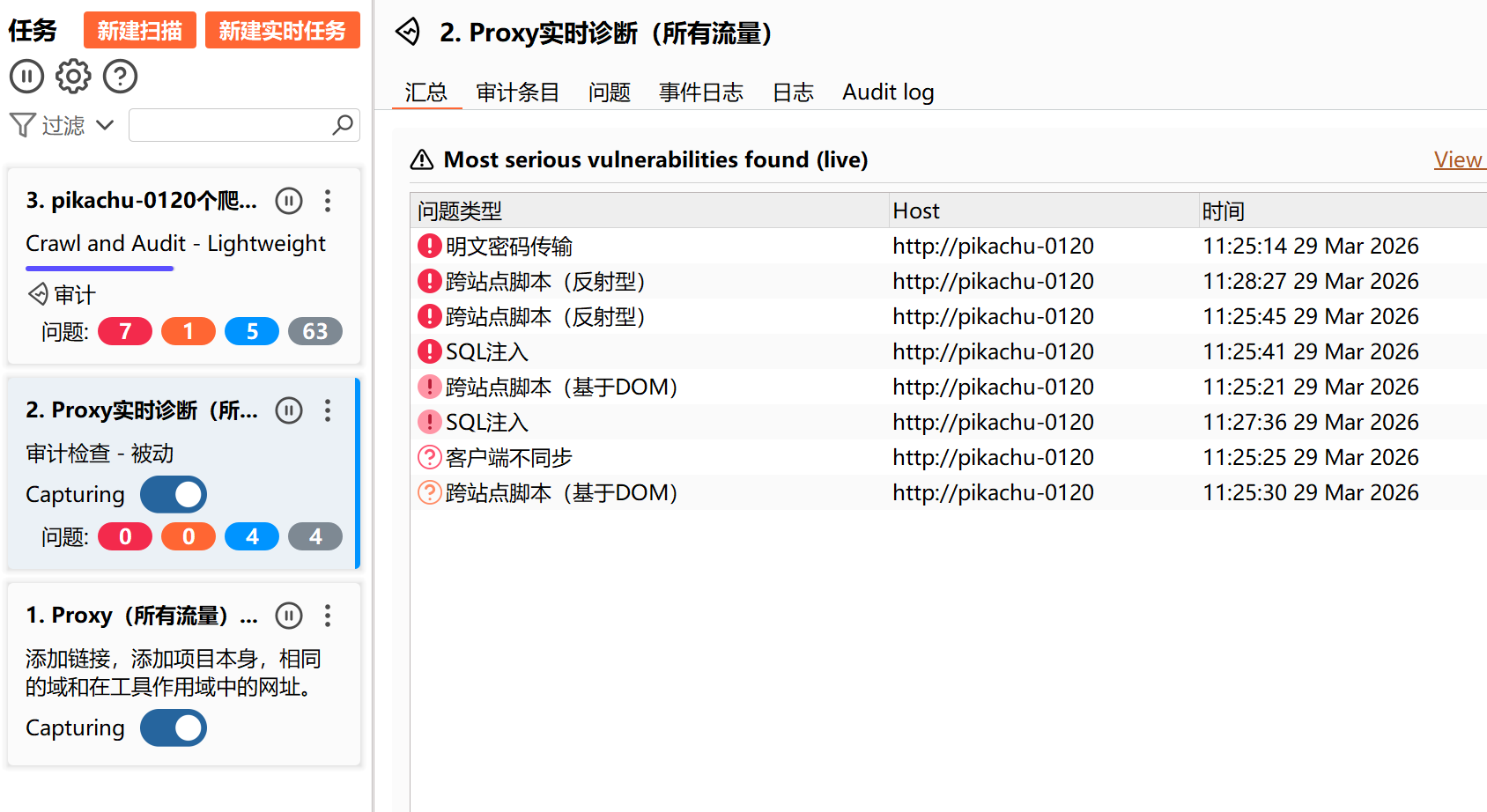This screenshot has width=1487, height=812.
Task: Open the three-dot menu for task 2
Action: pyautogui.click(x=328, y=410)
